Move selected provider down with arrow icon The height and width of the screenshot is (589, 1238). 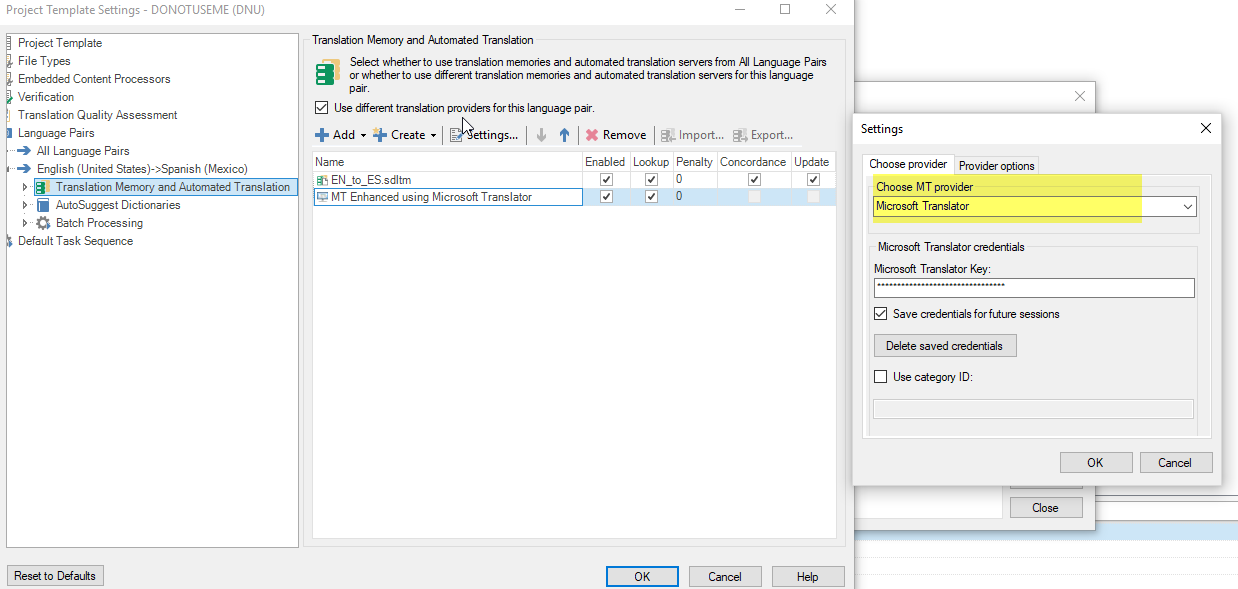click(542, 135)
